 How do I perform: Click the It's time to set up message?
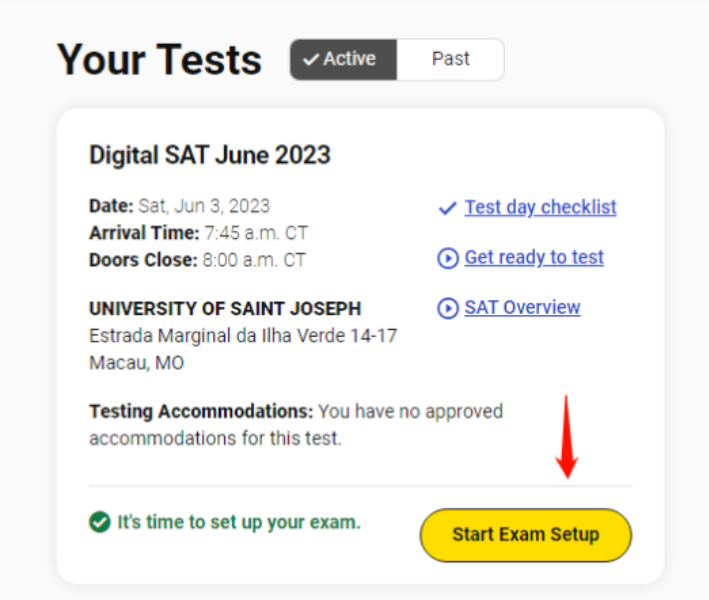pyautogui.click(x=238, y=522)
